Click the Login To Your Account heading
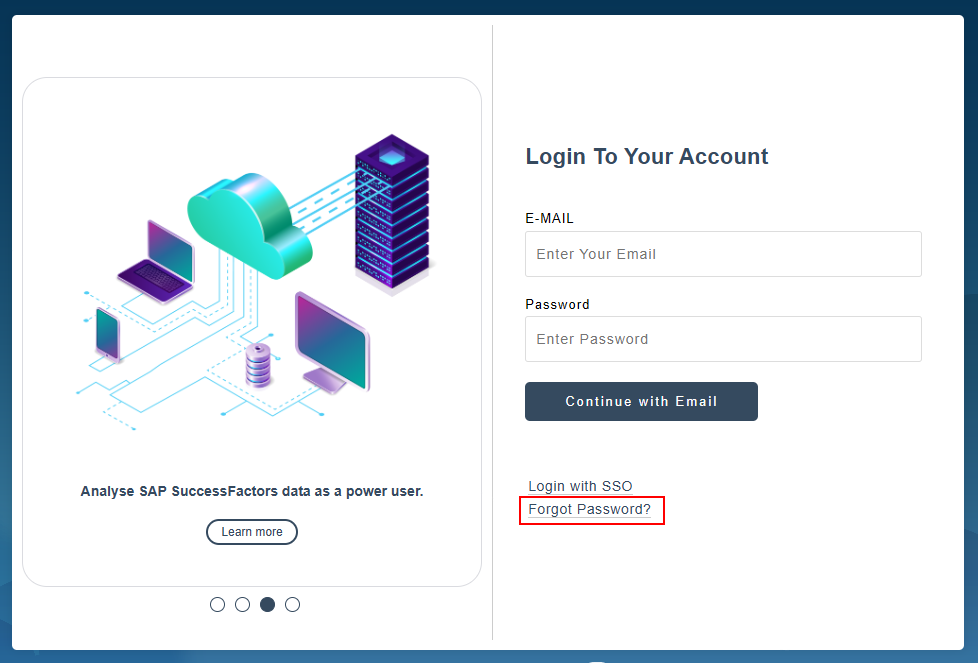 pyautogui.click(x=646, y=156)
